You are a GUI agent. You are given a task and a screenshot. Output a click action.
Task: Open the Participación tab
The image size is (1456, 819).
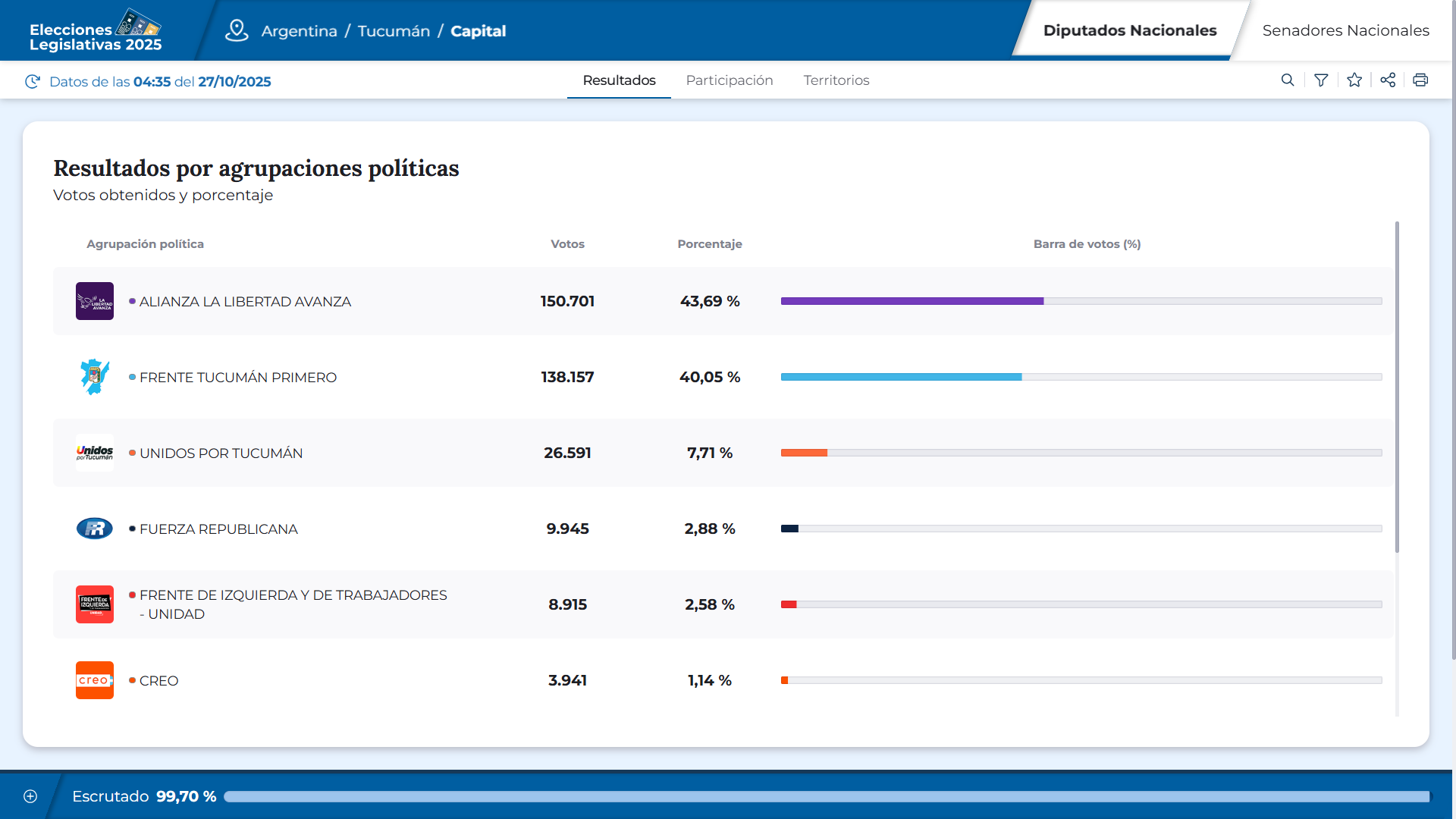(729, 80)
